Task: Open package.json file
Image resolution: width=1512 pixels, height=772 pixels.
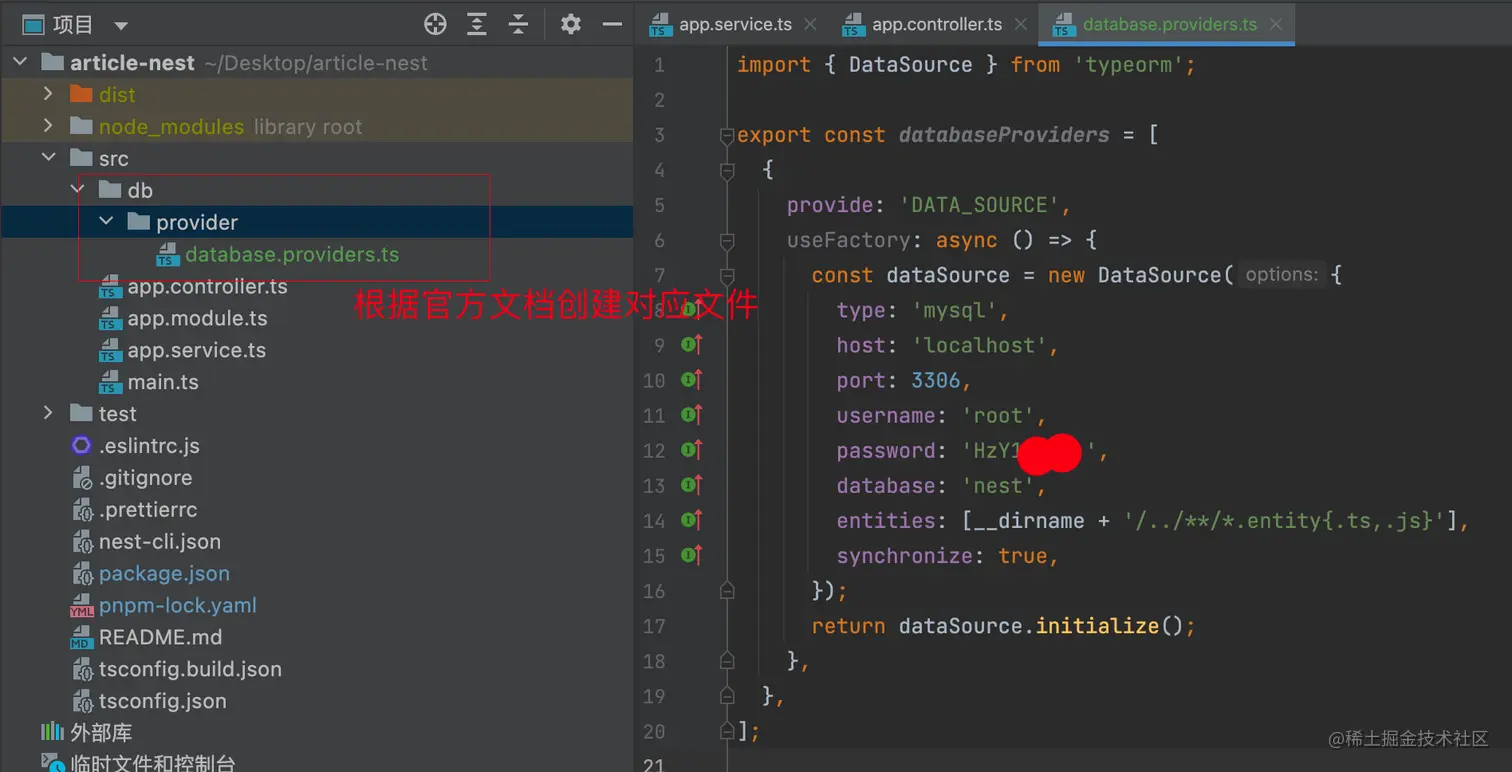Action: (164, 573)
